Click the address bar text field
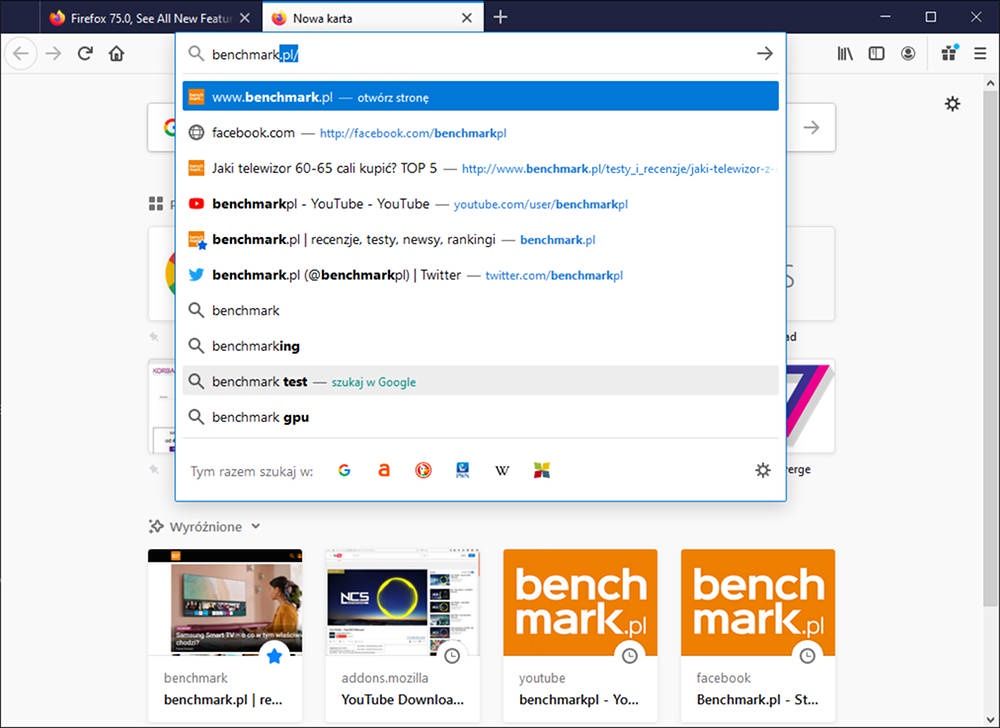This screenshot has width=1000, height=728. coord(478,54)
